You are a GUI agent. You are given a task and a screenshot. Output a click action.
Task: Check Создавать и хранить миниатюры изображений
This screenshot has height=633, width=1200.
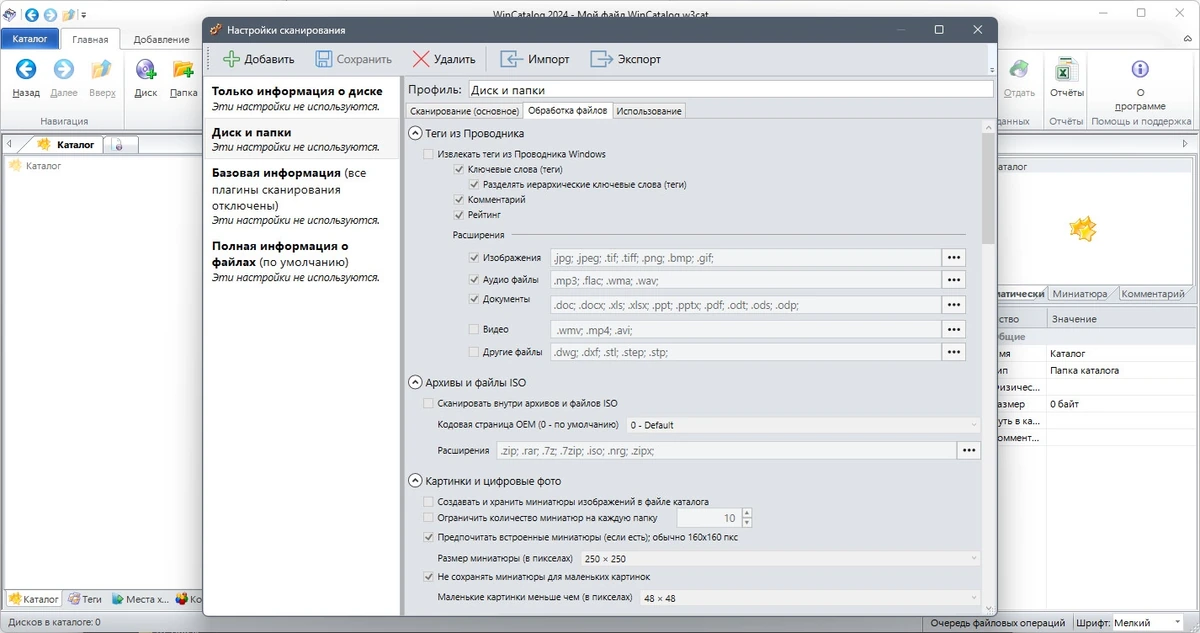point(429,502)
